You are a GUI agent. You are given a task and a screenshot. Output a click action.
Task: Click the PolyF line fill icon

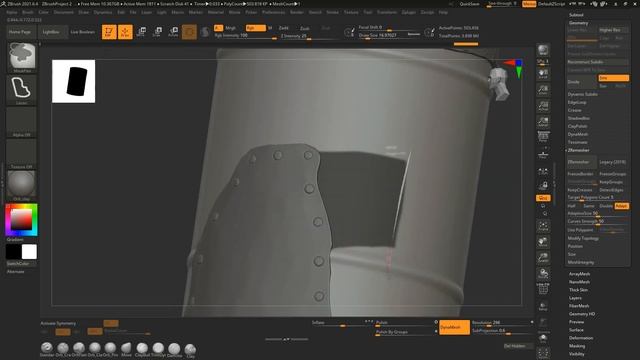coord(543,289)
